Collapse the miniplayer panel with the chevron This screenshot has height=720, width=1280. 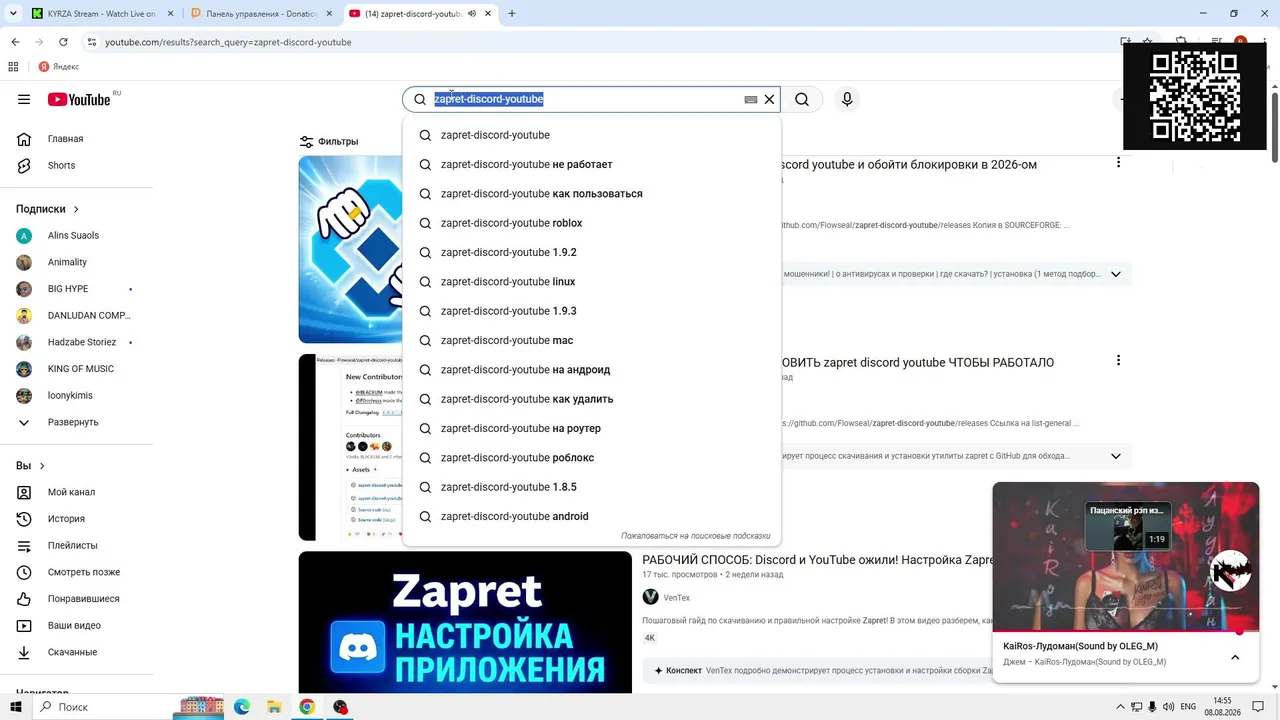pyautogui.click(x=1235, y=657)
